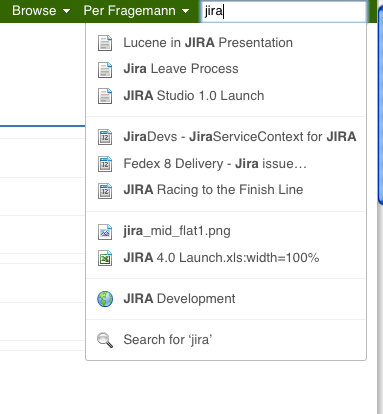The height and width of the screenshot is (414, 383).
Task: Click the blue vertical scrollbar thumb
Action: pos(380,103)
